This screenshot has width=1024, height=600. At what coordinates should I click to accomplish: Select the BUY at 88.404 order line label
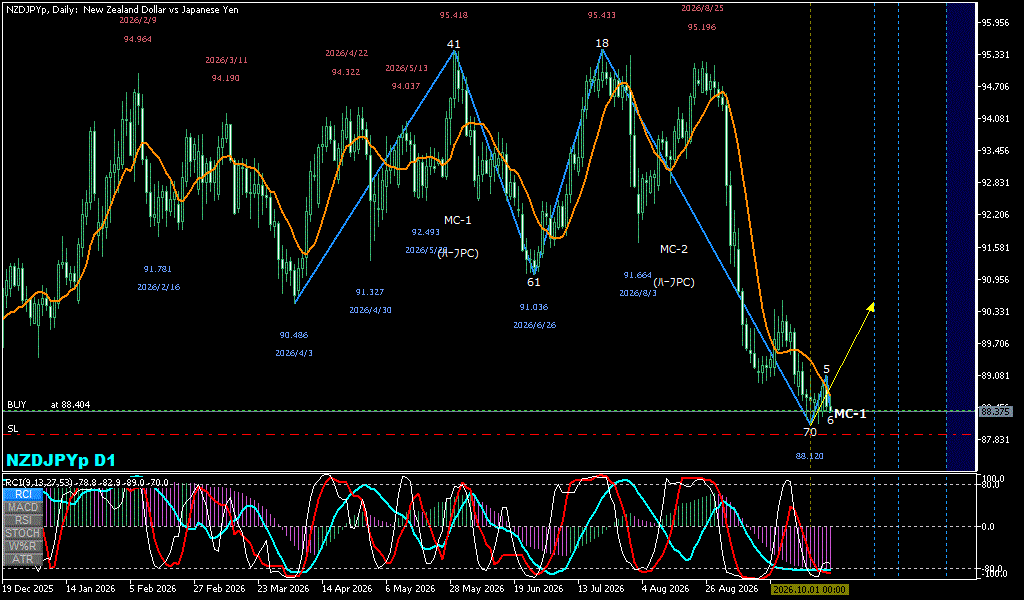coord(48,405)
